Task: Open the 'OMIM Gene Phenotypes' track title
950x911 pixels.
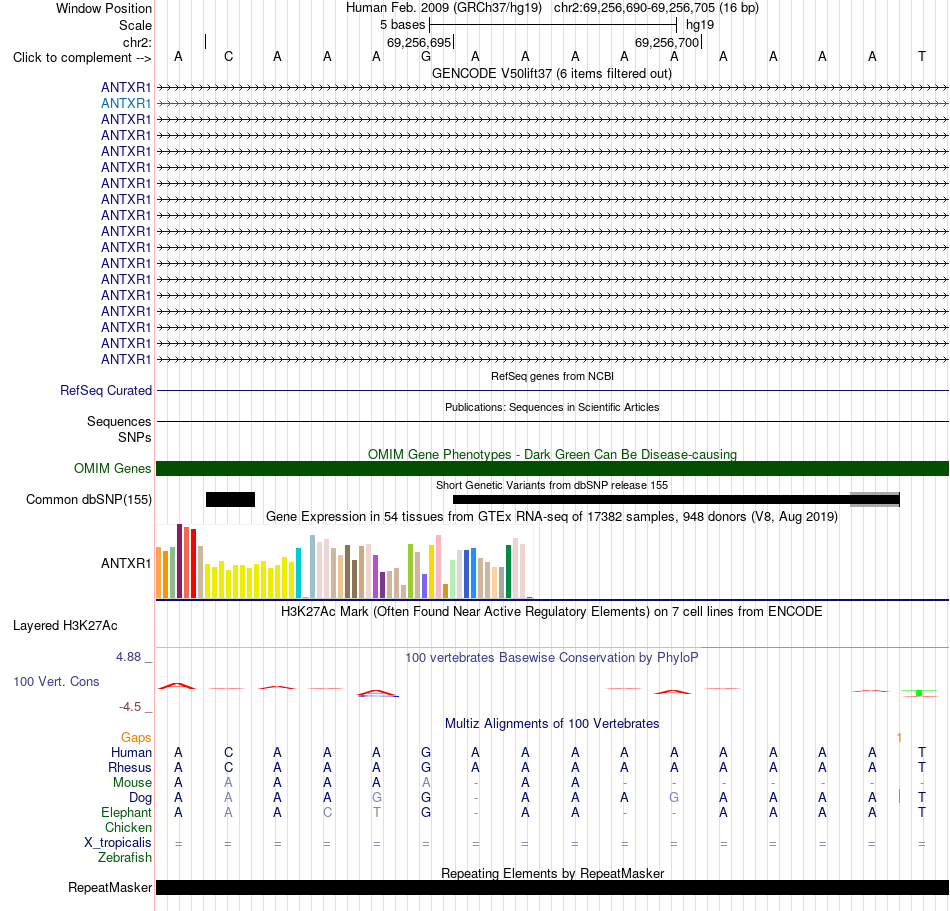Action: point(552,454)
